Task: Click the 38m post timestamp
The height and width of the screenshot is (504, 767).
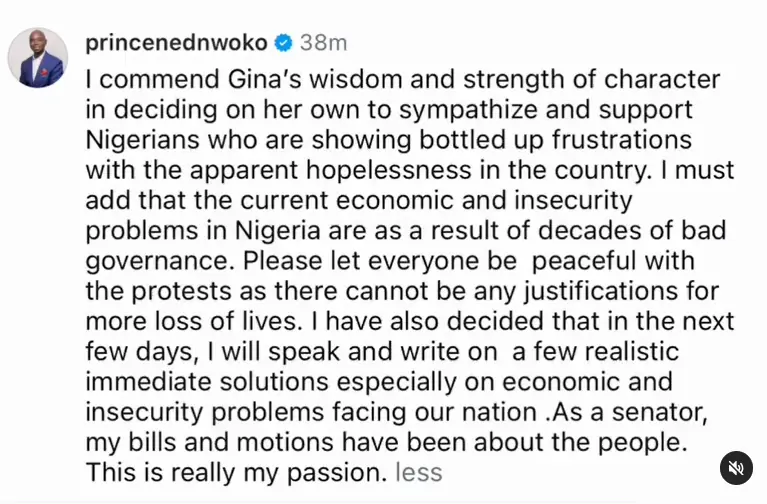Action: tap(323, 43)
